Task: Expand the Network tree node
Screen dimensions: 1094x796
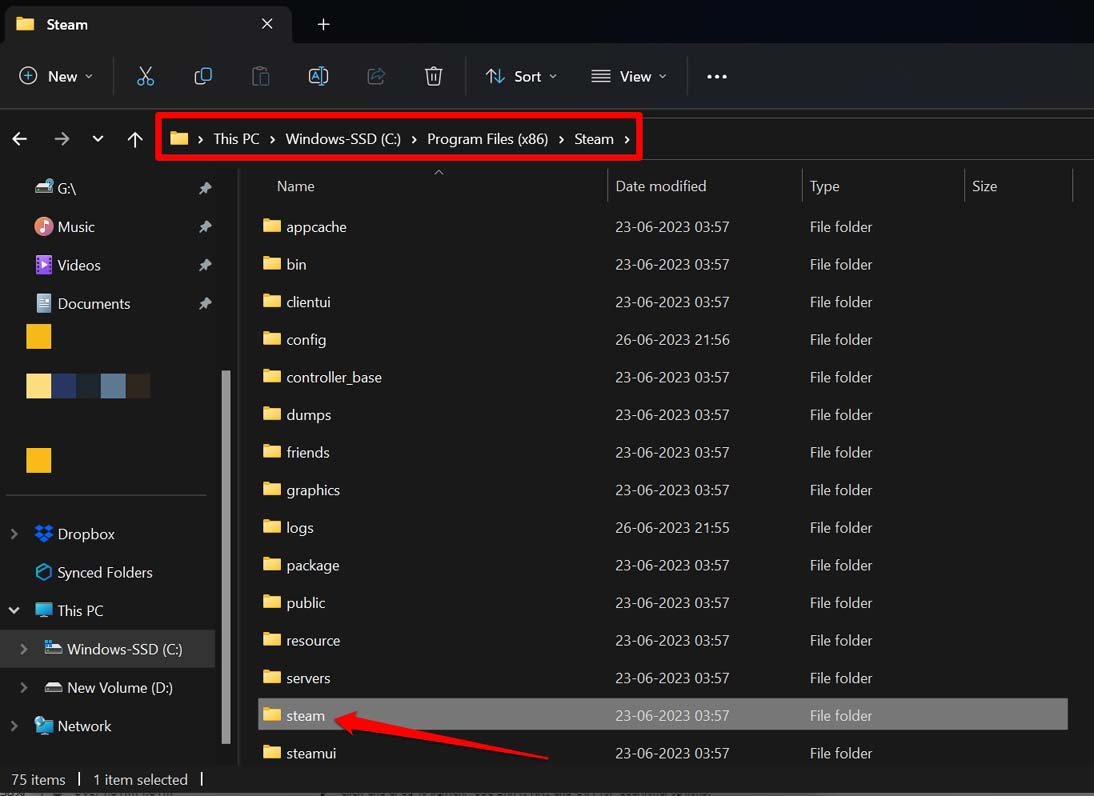Action: (14, 726)
